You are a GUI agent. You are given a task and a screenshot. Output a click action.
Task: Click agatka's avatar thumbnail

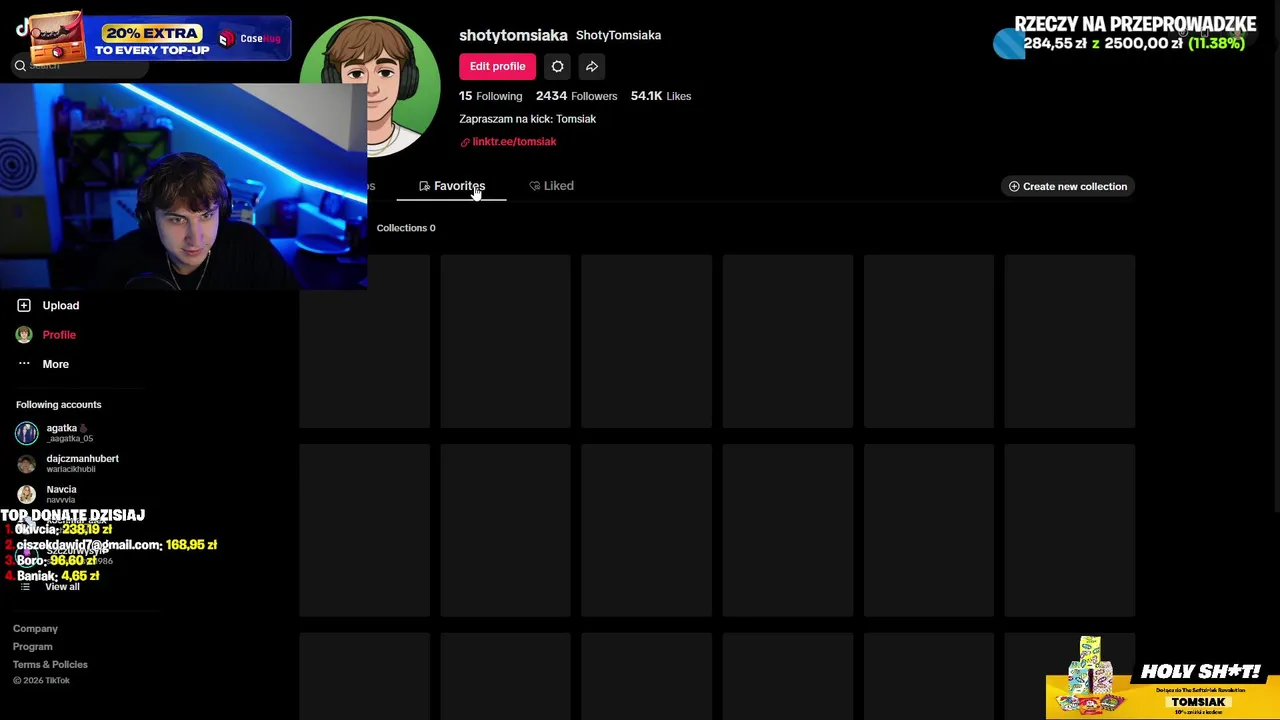tap(27, 433)
